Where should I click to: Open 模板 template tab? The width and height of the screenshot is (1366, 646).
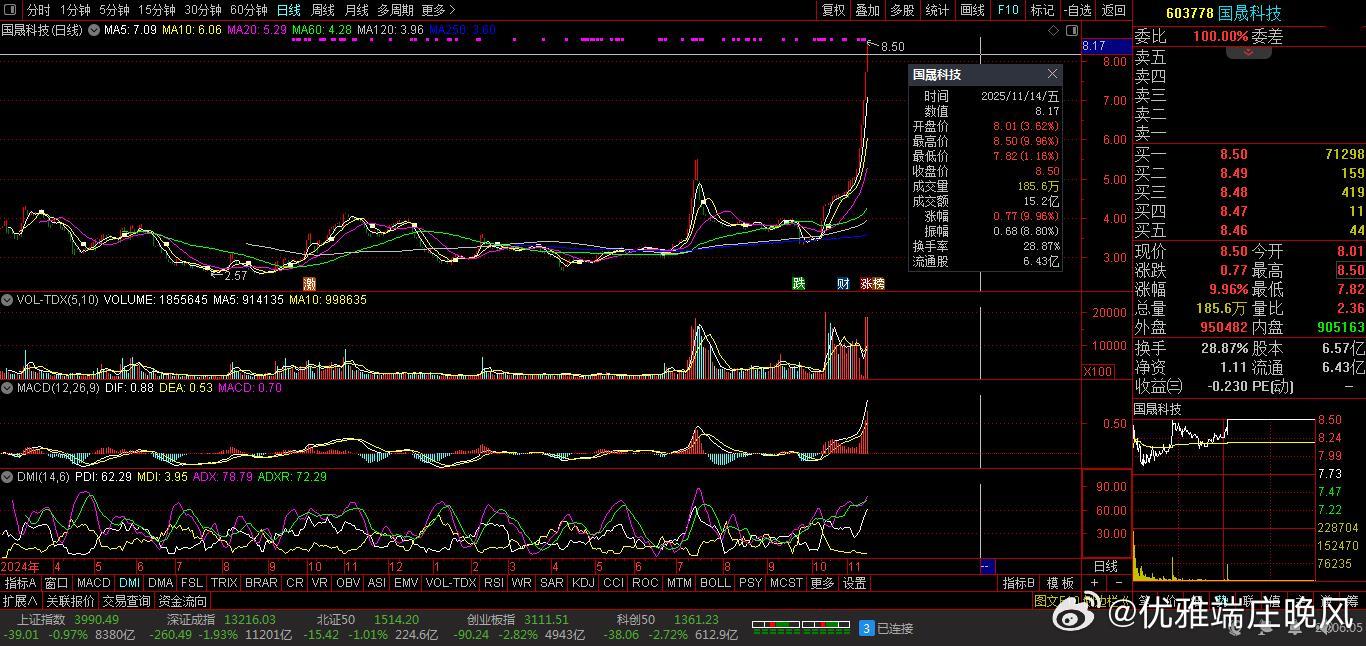point(1060,583)
